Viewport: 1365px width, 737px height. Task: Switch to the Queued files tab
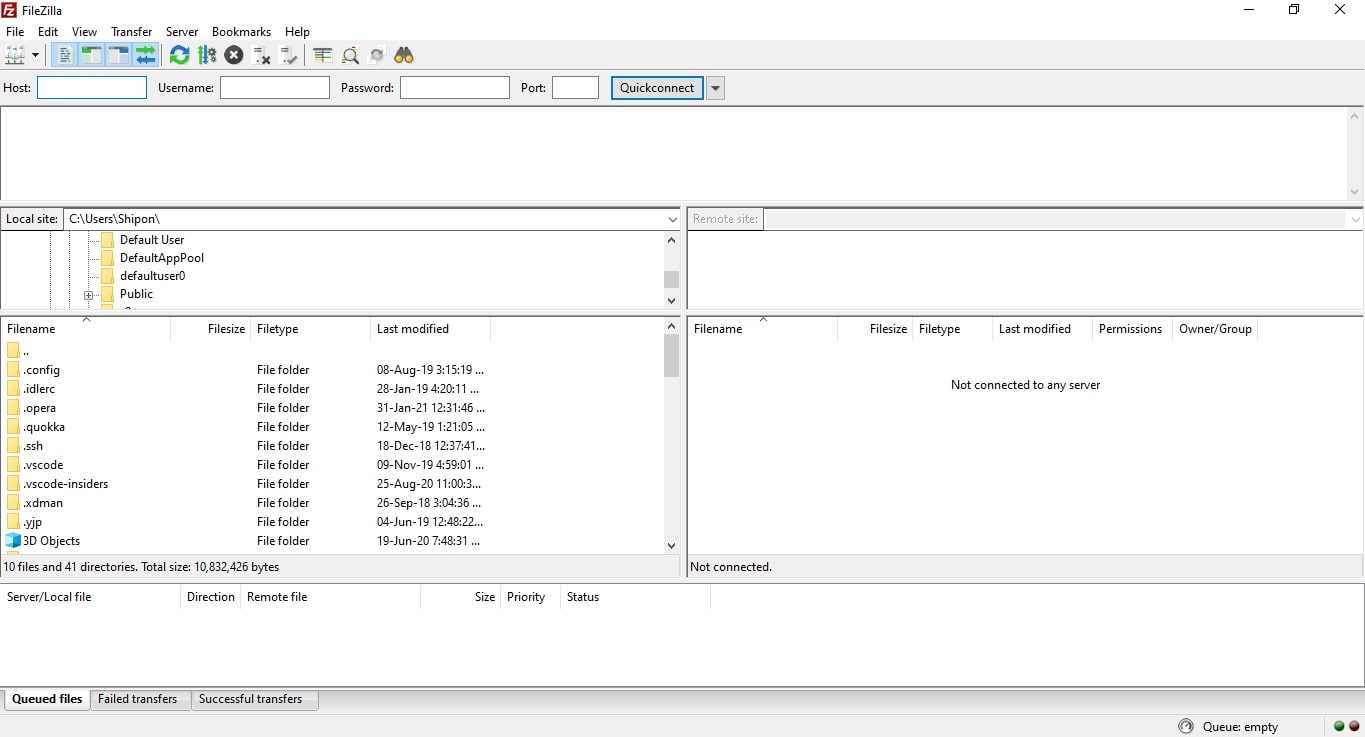tap(47, 699)
